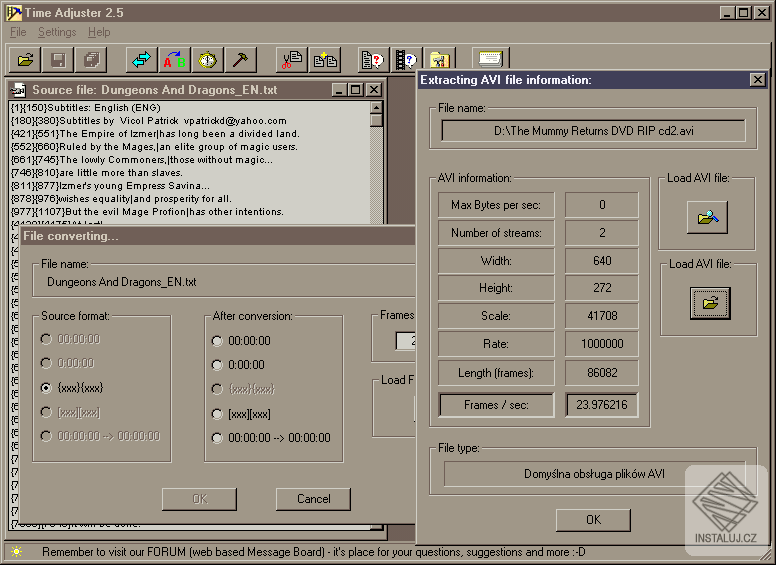
Task: Click the Source file window document icon
Action: [x=18, y=90]
